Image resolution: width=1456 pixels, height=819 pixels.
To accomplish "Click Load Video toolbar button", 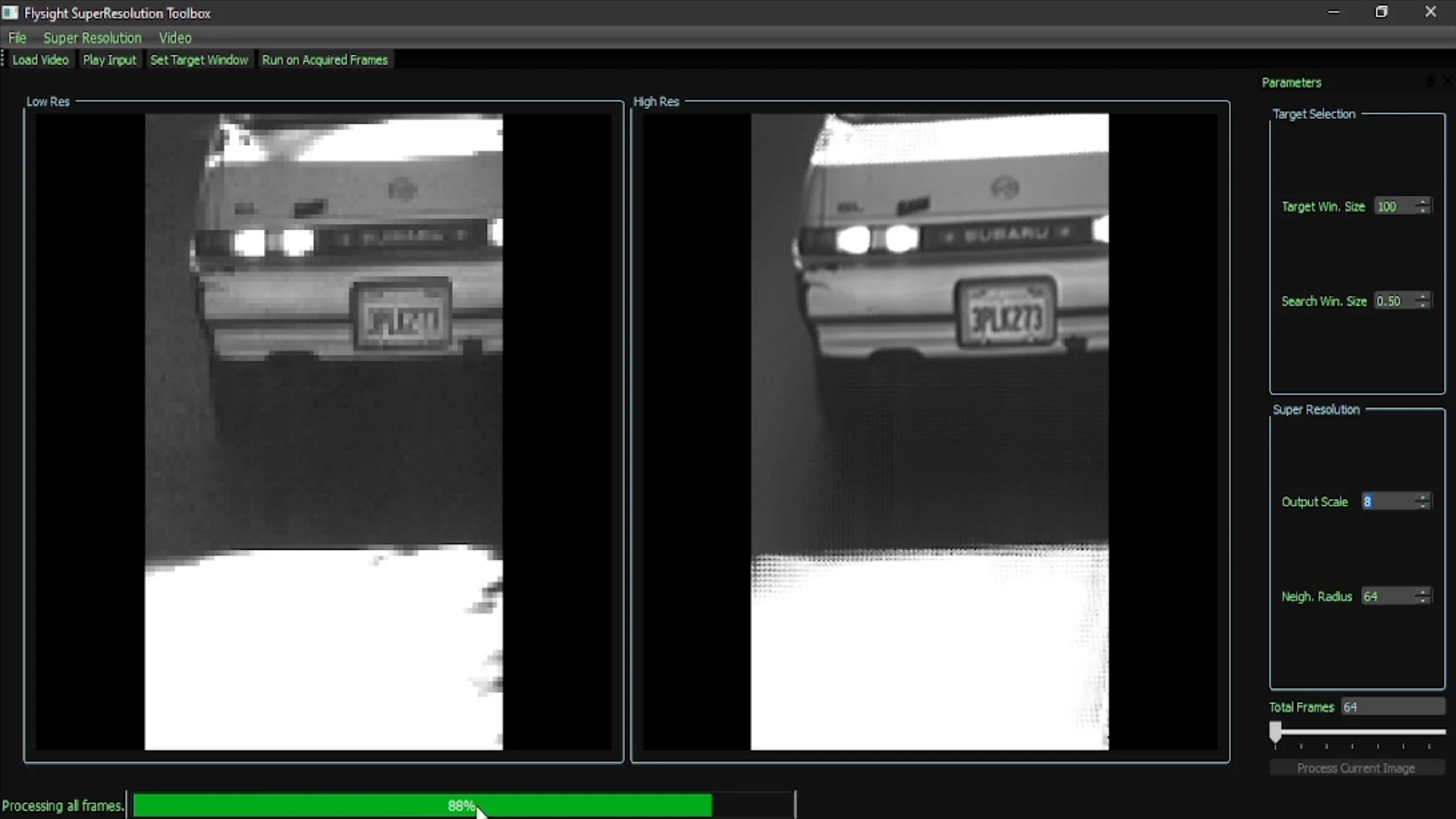I will [40, 60].
